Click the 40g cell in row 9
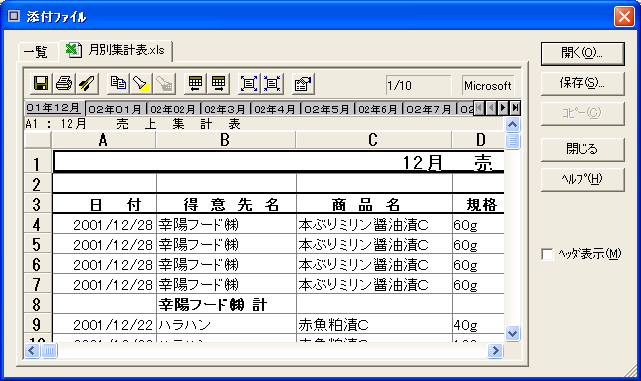Image resolution: width=641 pixels, height=381 pixels. pyautogui.click(x=478, y=325)
